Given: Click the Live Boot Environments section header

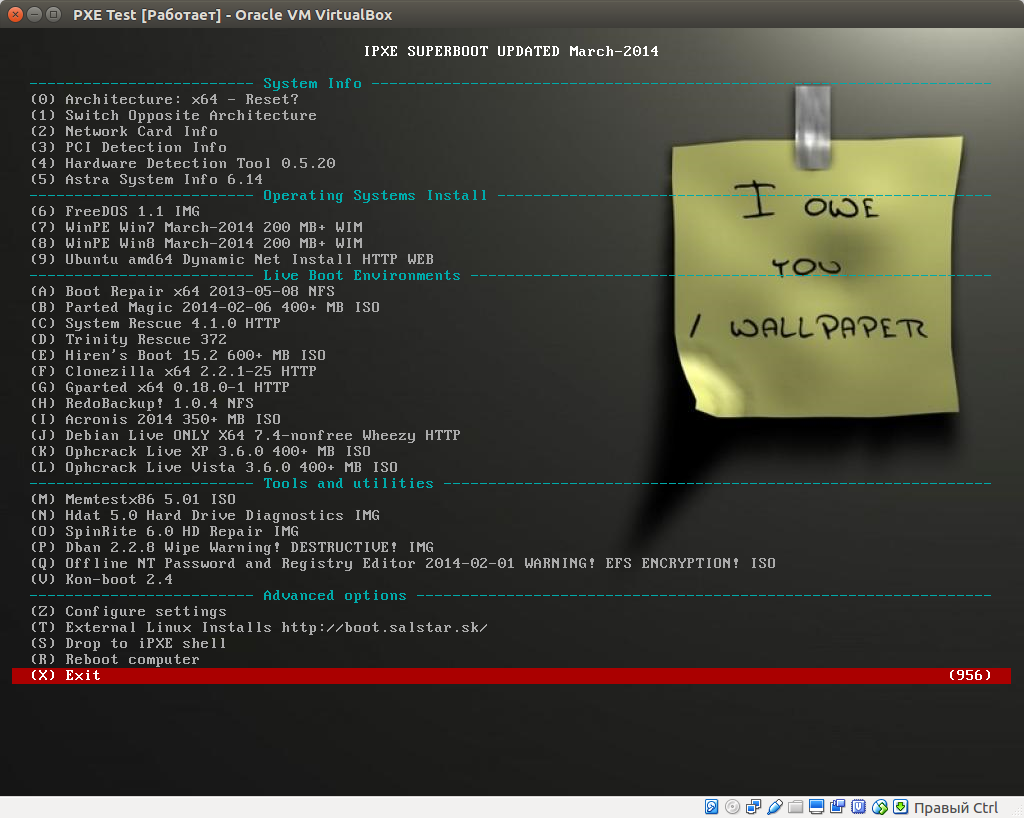Looking at the screenshot, I should tap(362, 275).
